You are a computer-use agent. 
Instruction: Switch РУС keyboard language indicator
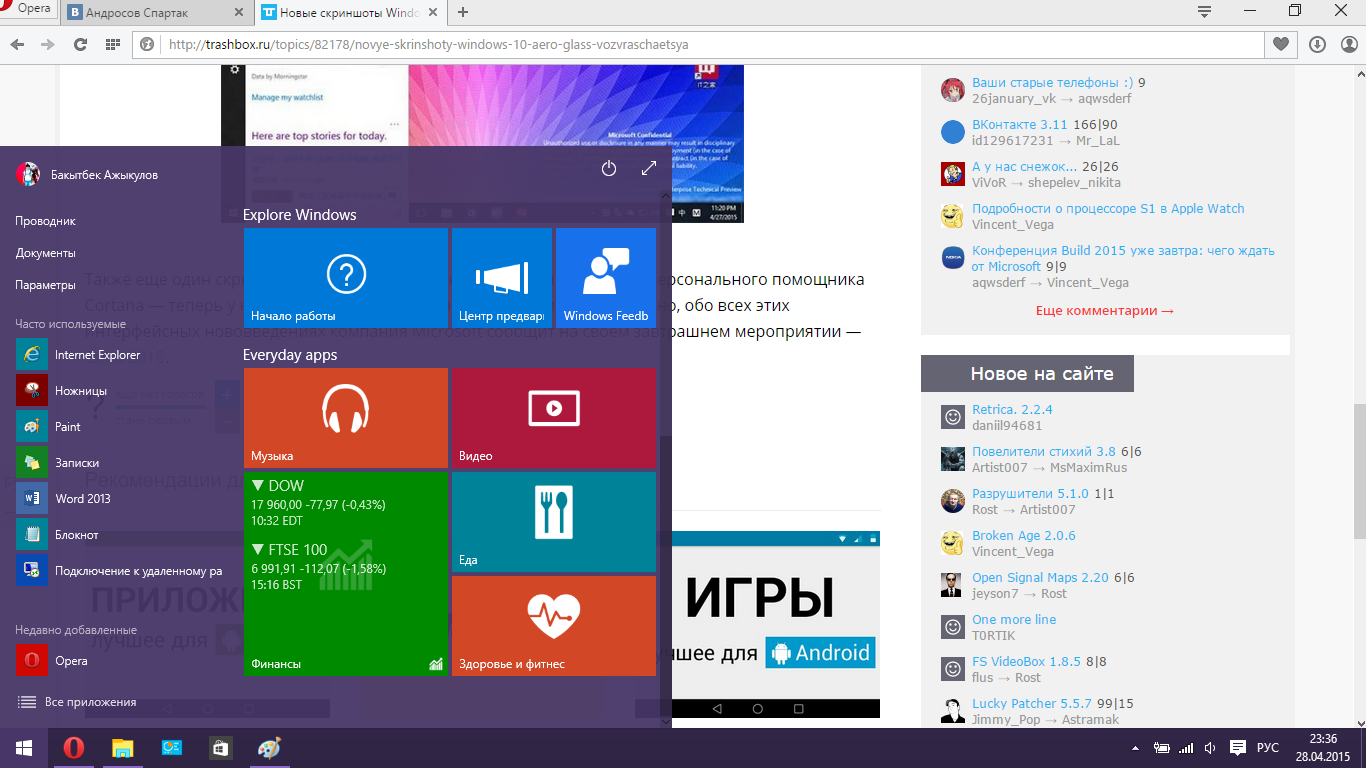[1268, 748]
